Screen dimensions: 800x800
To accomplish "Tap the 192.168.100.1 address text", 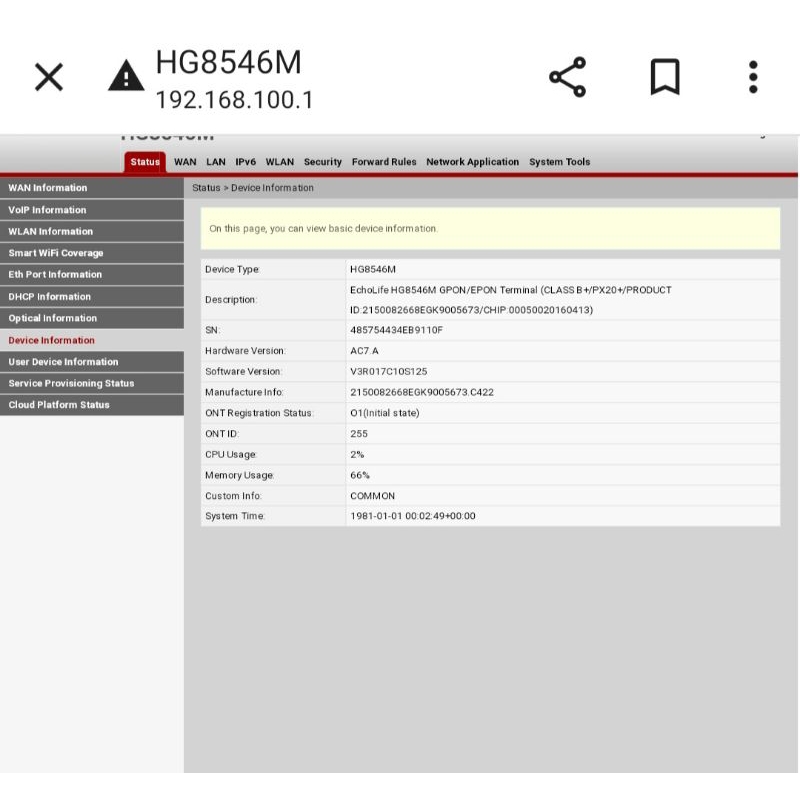I will coord(234,100).
